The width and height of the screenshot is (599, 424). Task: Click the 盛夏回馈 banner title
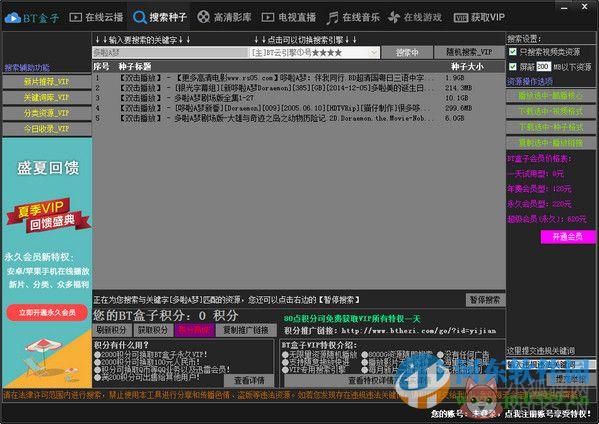click(x=48, y=168)
